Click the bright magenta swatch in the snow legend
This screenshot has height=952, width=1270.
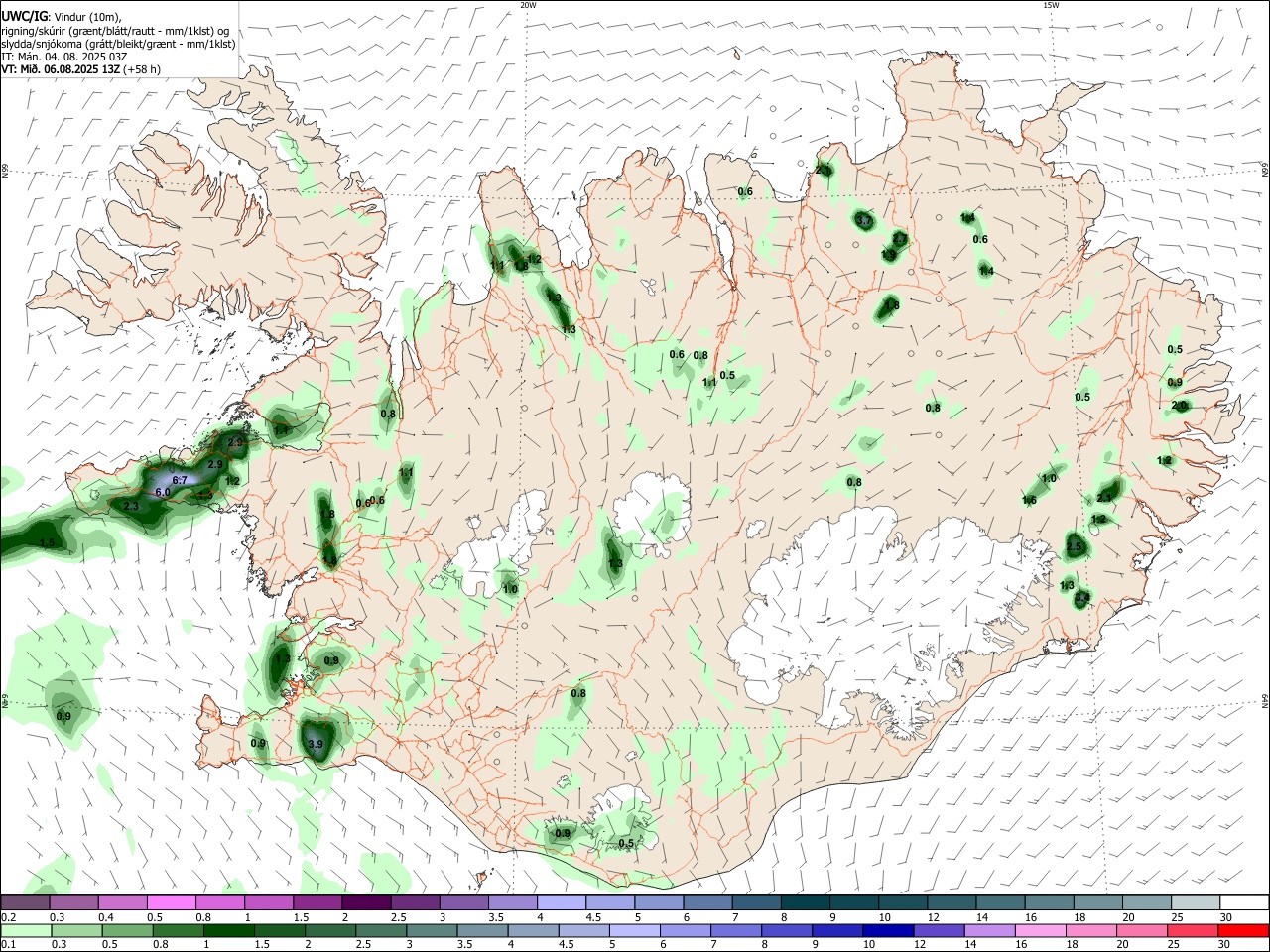(171, 903)
